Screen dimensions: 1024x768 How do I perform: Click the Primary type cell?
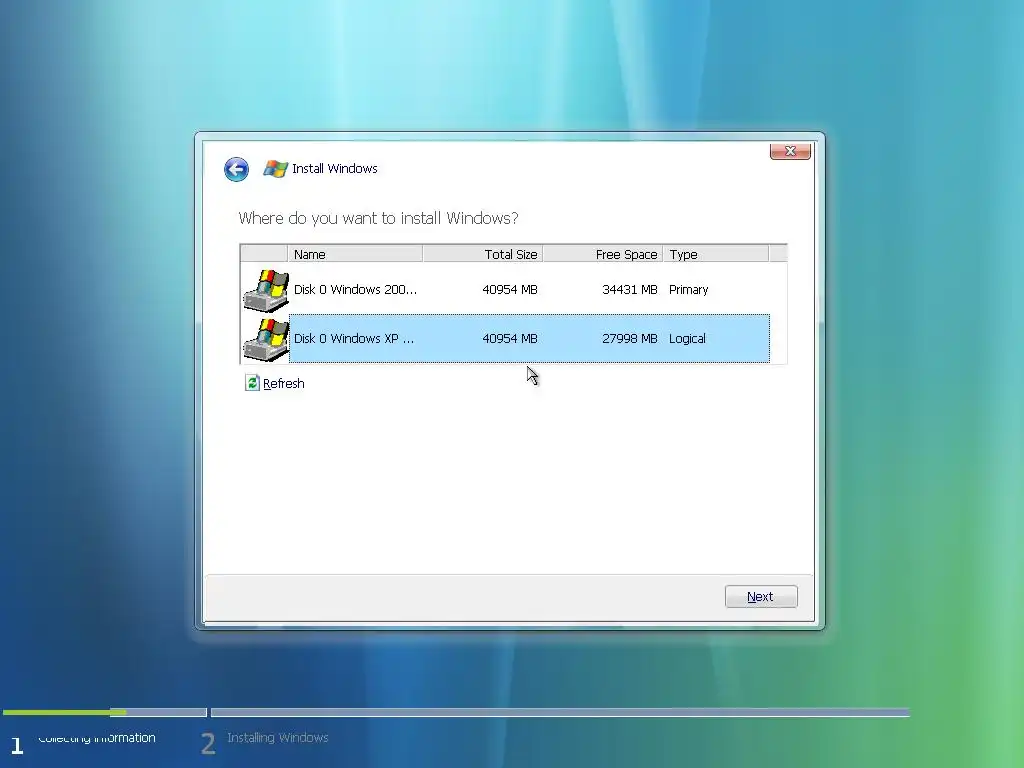688,289
